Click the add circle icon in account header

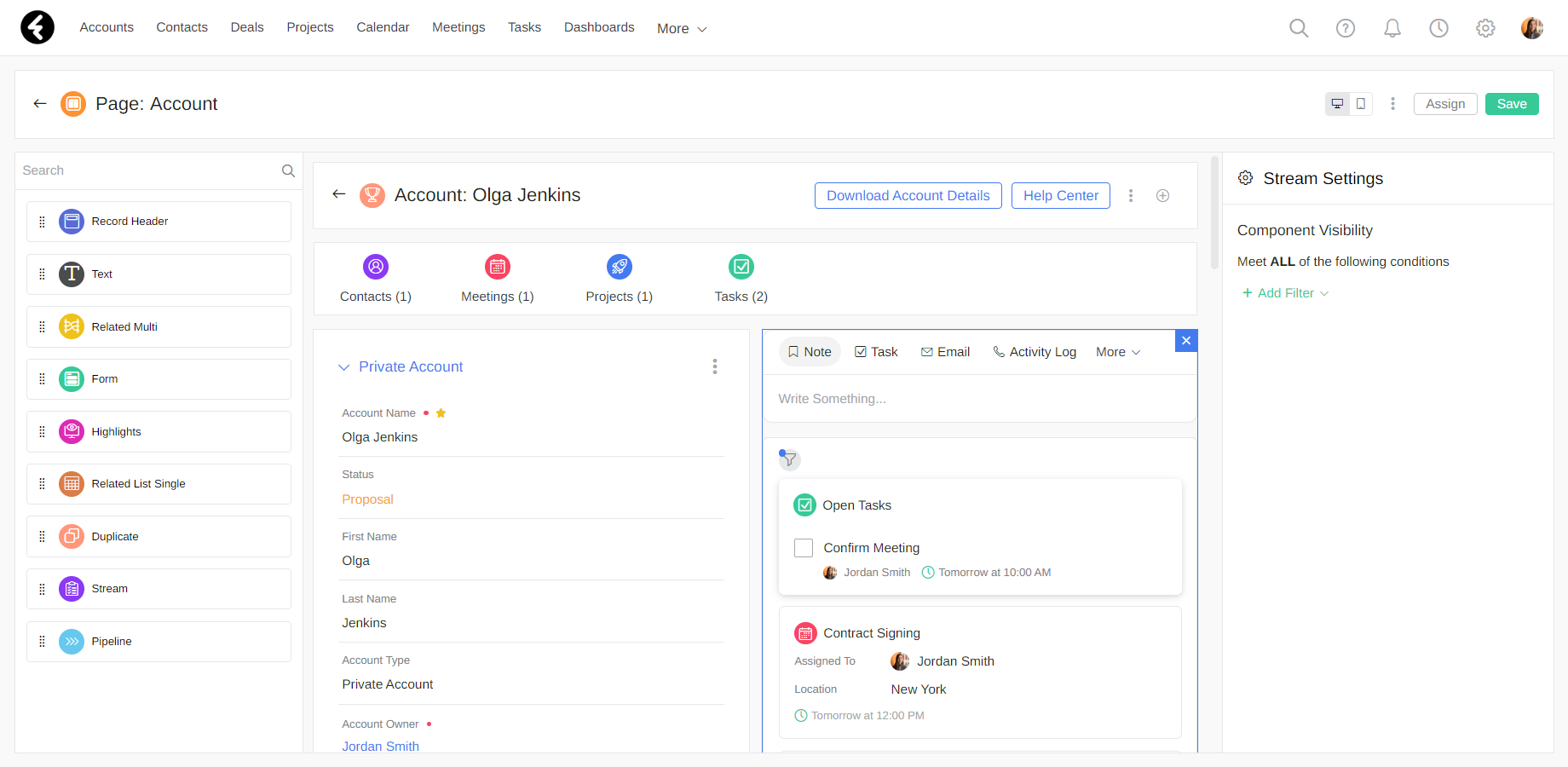tap(1162, 196)
